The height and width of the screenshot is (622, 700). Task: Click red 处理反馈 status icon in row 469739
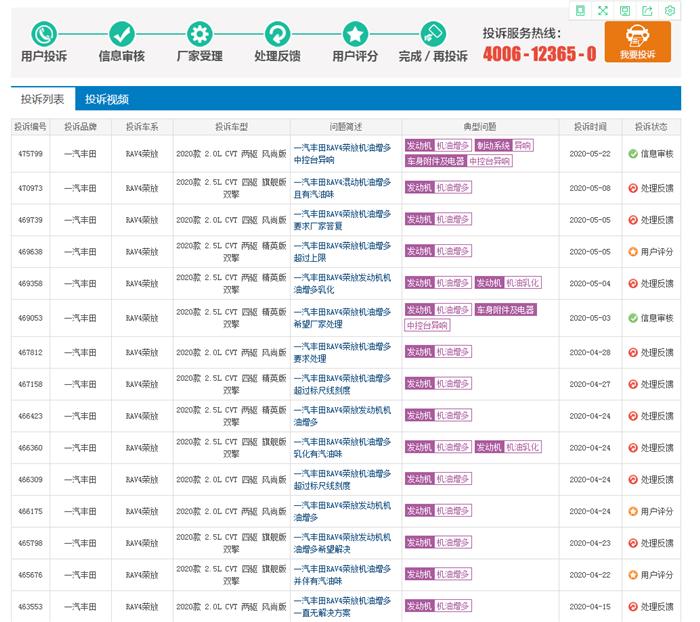(633, 220)
